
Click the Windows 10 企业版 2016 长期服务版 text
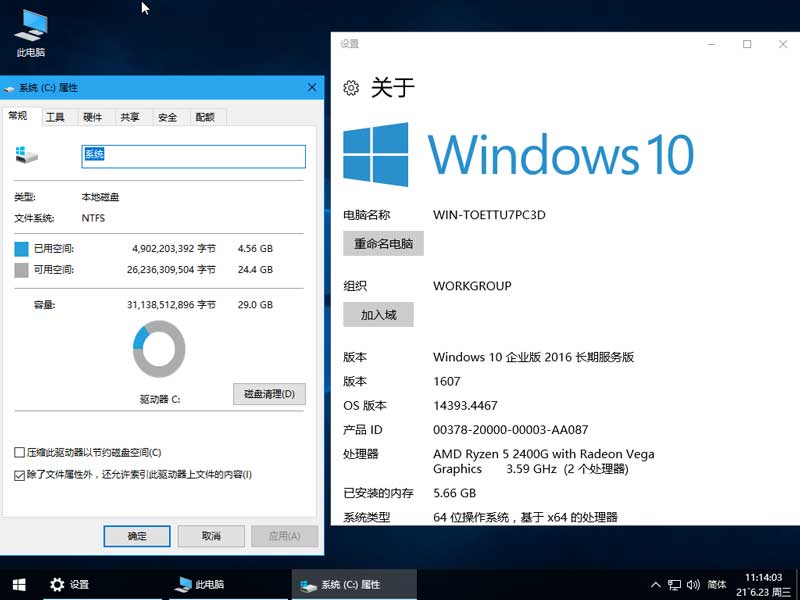[533, 357]
